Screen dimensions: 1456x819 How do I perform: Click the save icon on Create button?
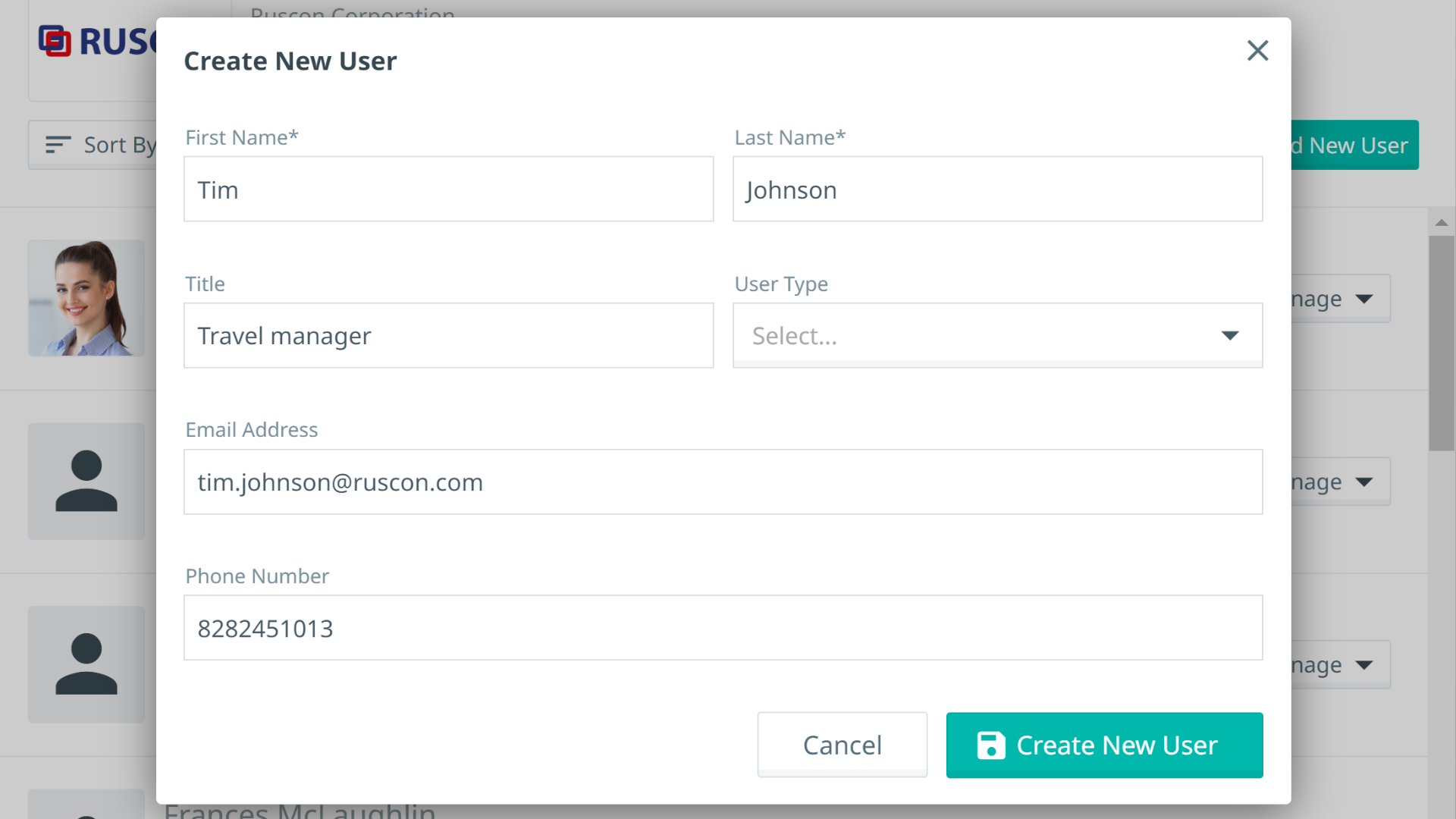pos(990,745)
